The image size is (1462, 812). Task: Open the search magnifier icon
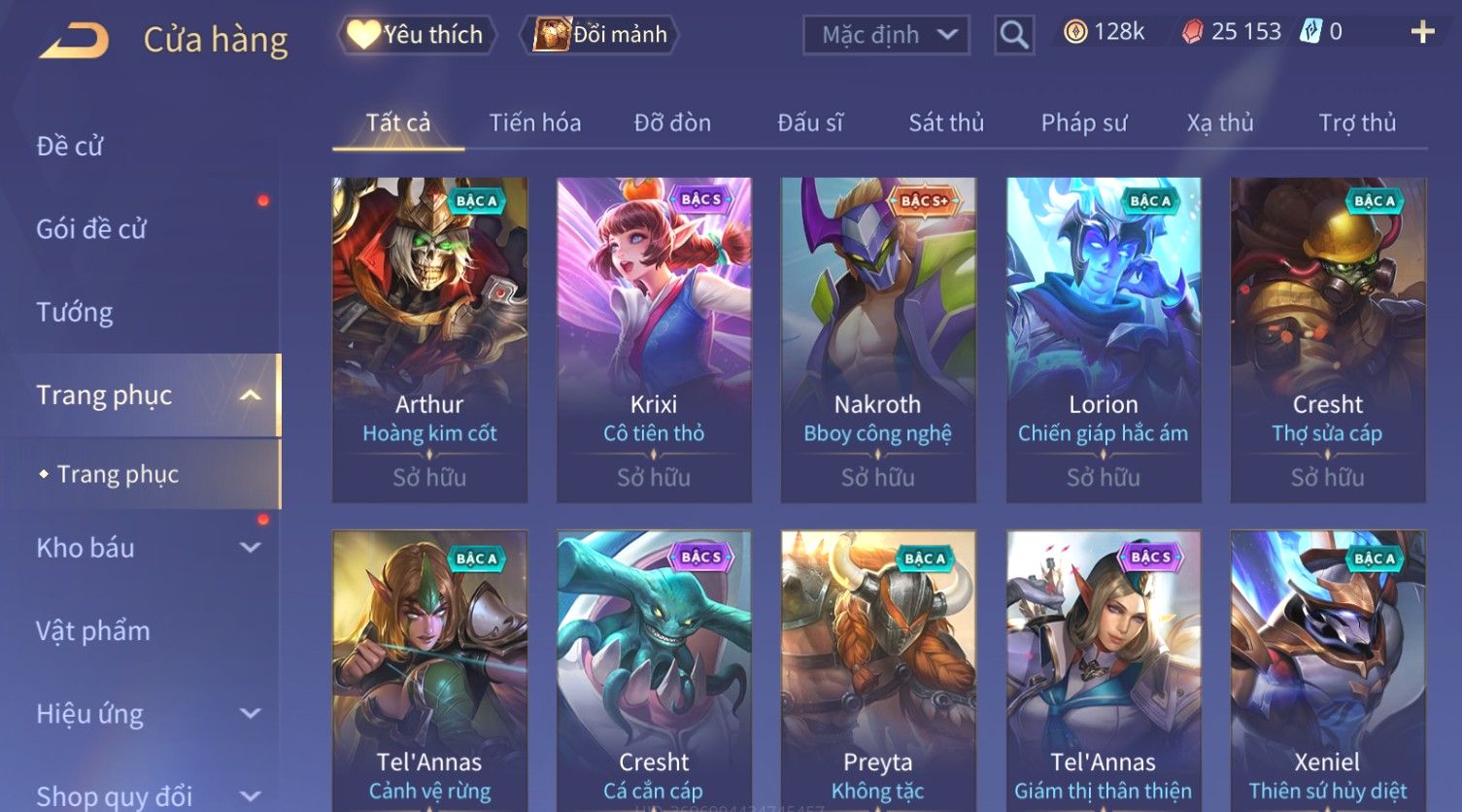click(x=1014, y=35)
